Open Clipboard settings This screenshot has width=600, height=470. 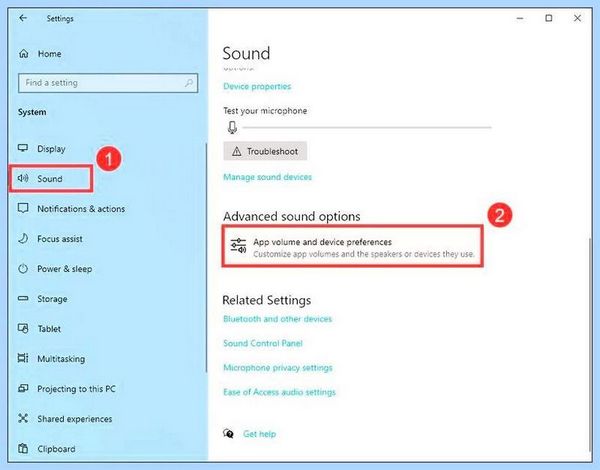click(x=56, y=449)
